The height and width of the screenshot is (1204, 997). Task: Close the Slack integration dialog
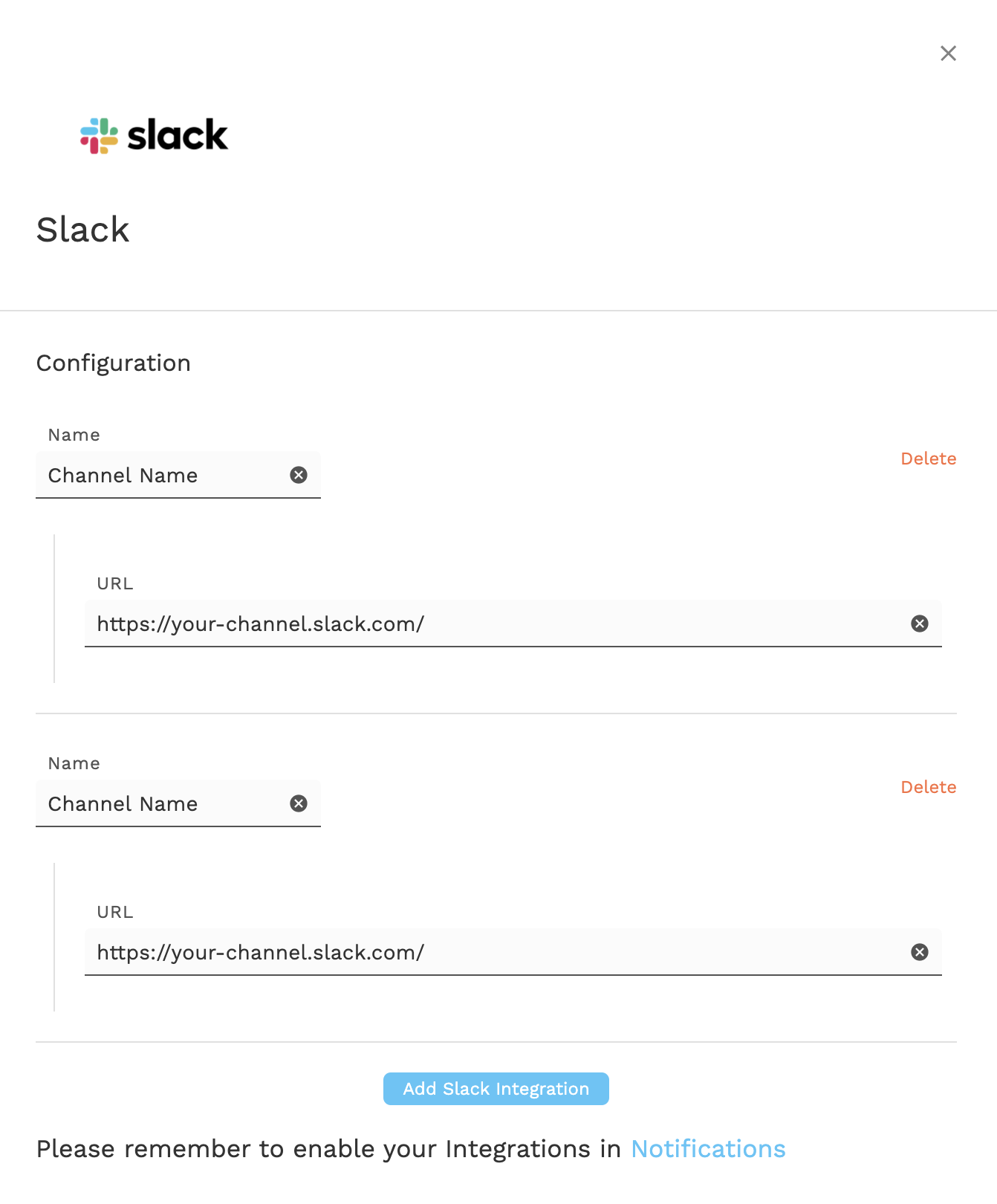(948, 54)
